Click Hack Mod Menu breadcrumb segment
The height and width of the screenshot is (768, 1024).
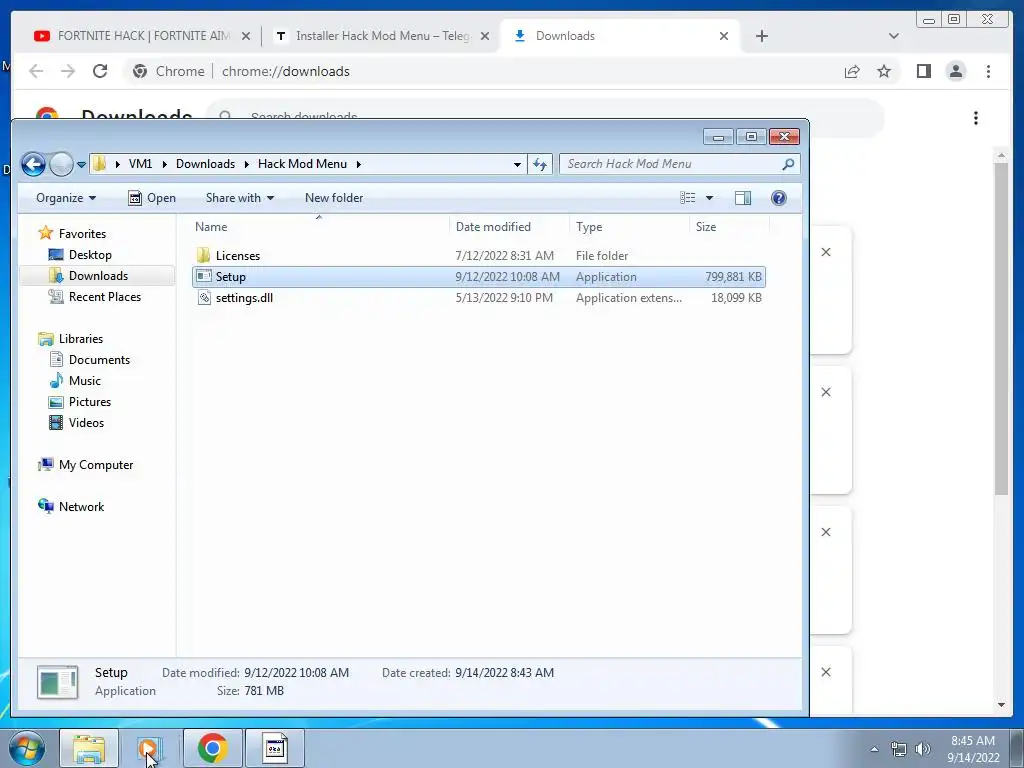coord(302,164)
